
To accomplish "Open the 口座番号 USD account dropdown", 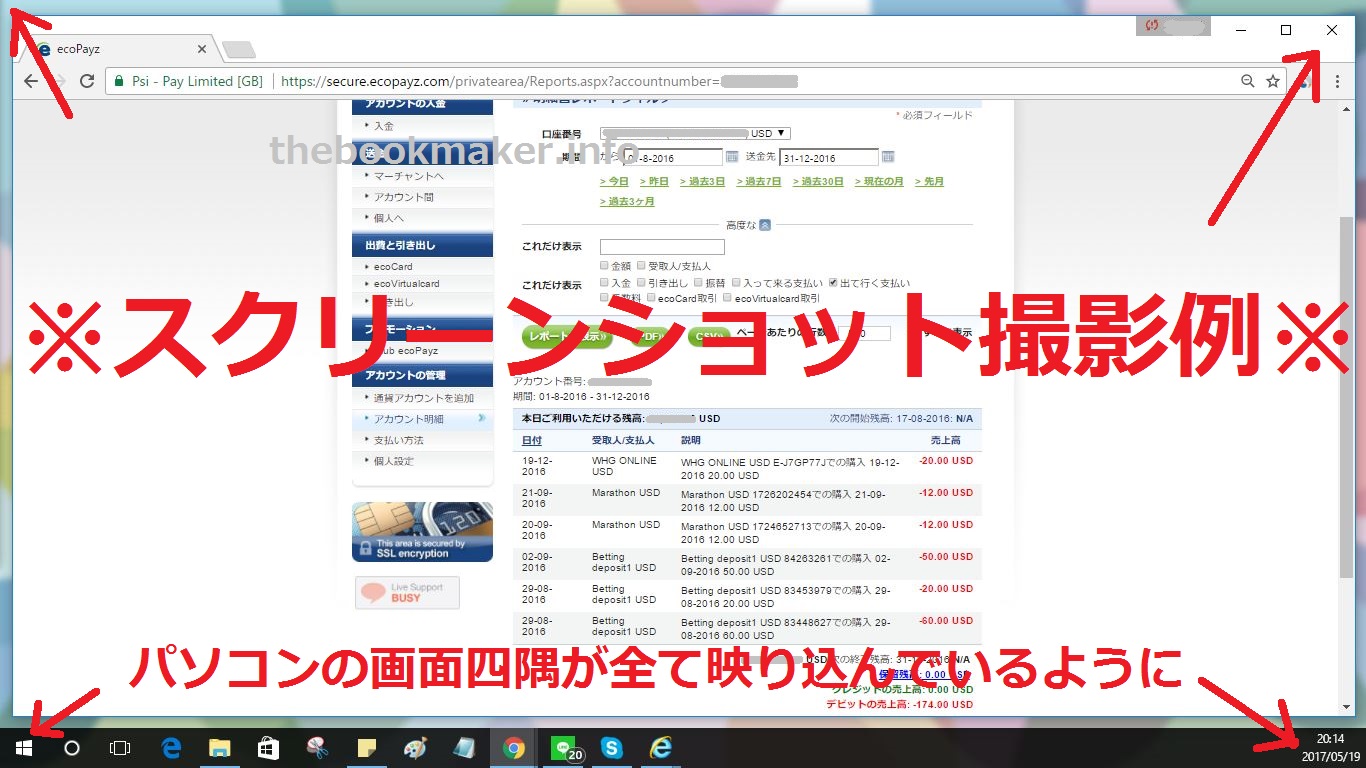I will coord(696,133).
